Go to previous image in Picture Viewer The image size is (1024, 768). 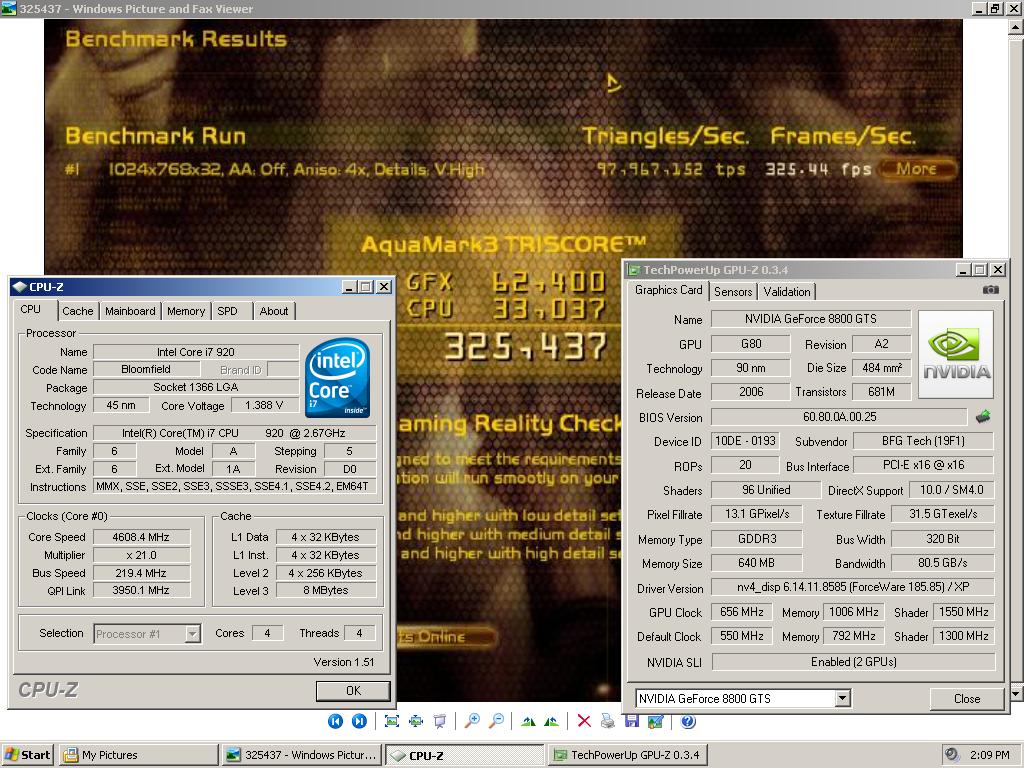tap(335, 721)
